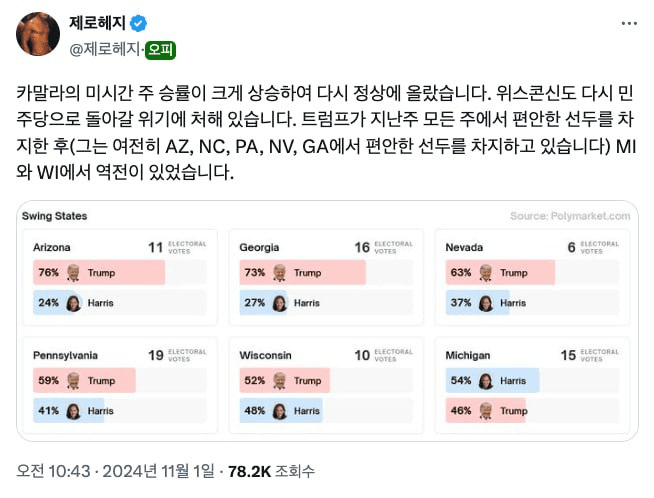Image resolution: width=654 pixels, height=498 pixels.
Task: Click the green 오피 badge
Action: [x=160, y=50]
